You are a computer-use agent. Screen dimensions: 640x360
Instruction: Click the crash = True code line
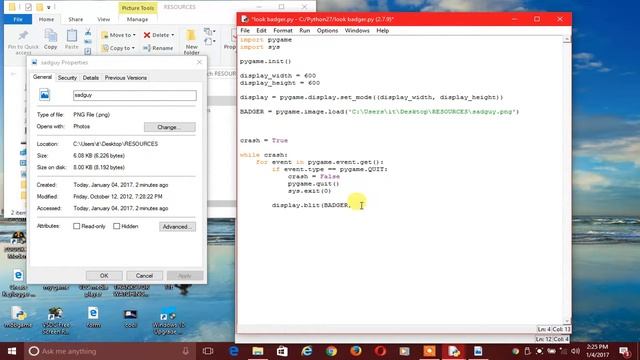point(264,140)
